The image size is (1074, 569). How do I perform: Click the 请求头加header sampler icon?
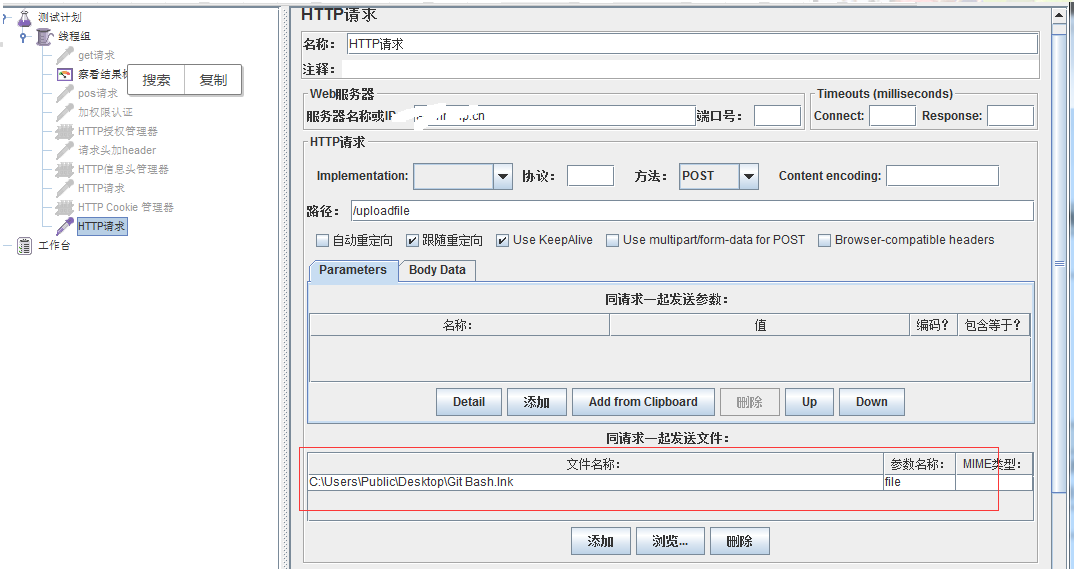click(65, 150)
